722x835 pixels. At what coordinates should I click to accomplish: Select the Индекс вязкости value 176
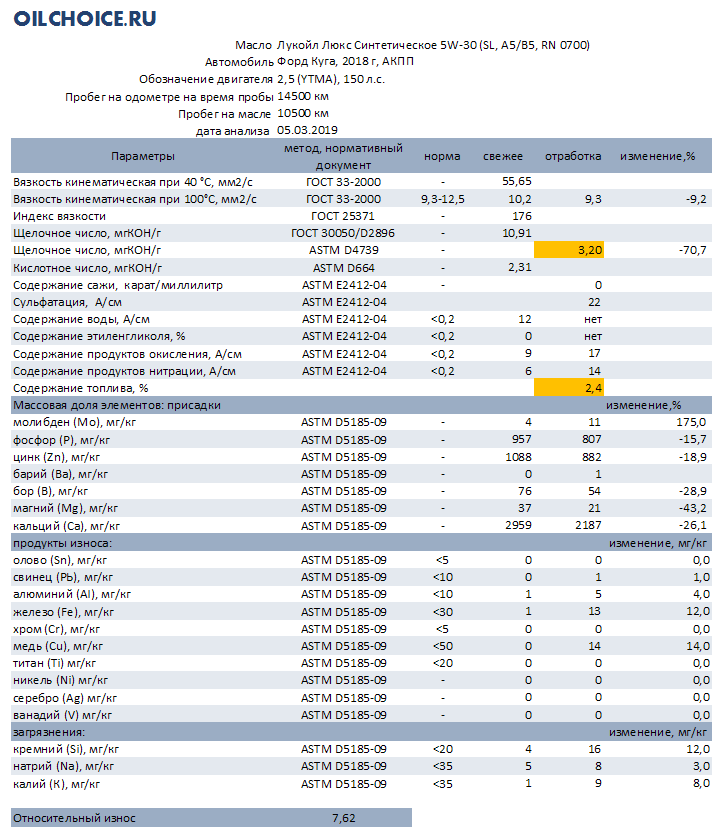pos(522,216)
